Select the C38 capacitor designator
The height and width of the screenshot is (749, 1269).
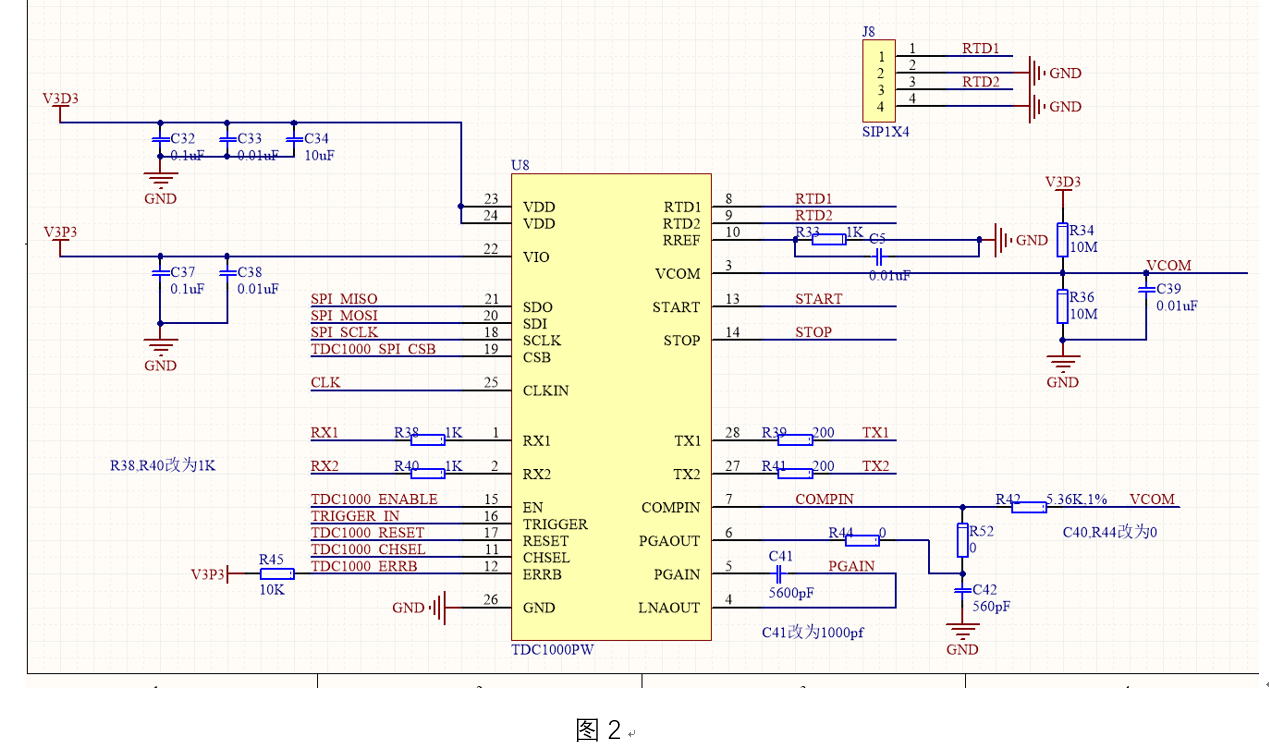[250, 272]
